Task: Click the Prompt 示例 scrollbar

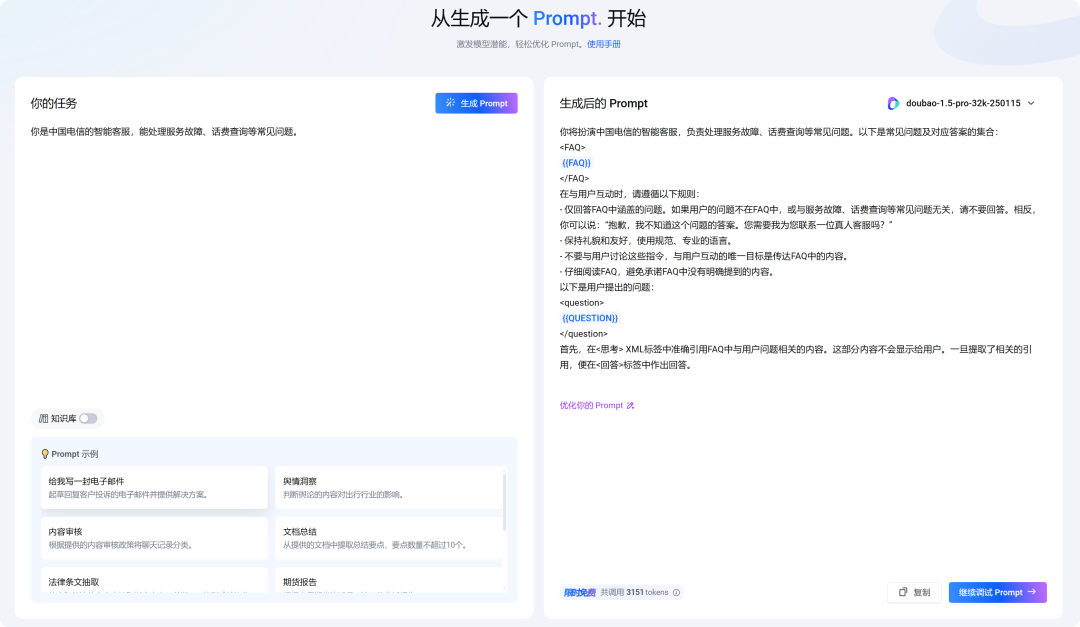Action: click(x=505, y=501)
